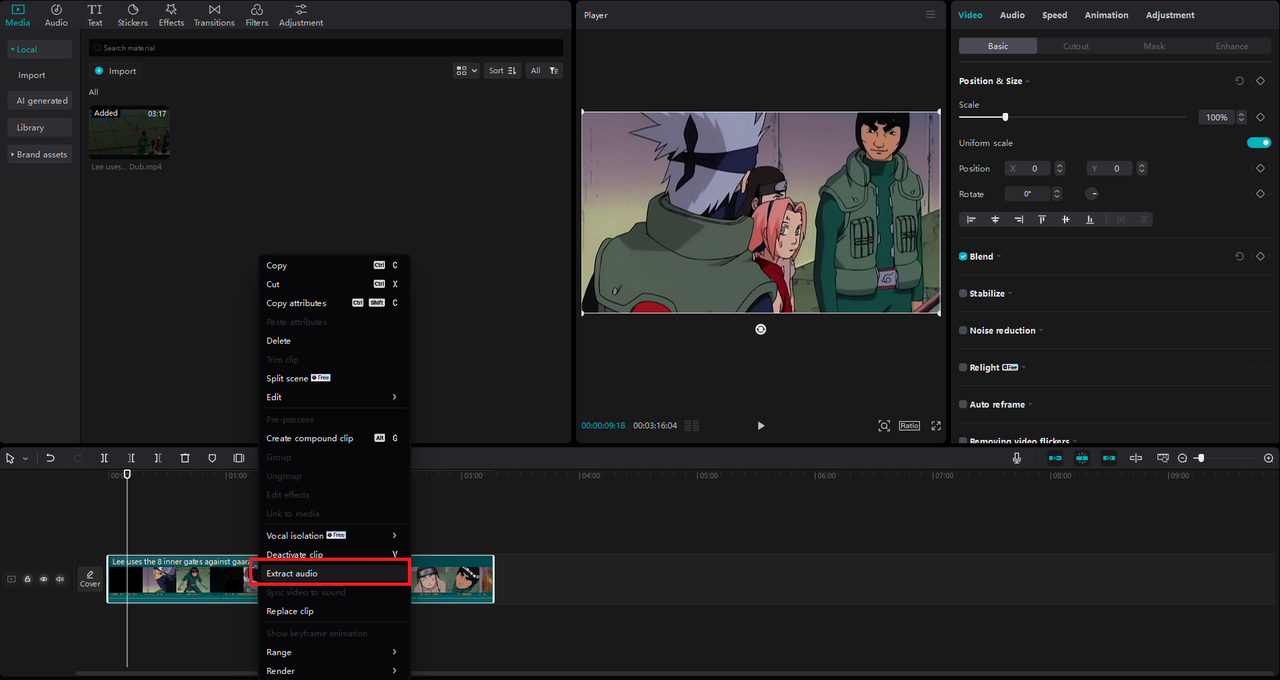The height and width of the screenshot is (680, 1280).
Task: Enable the Relight checkbox
Action: 963,368
